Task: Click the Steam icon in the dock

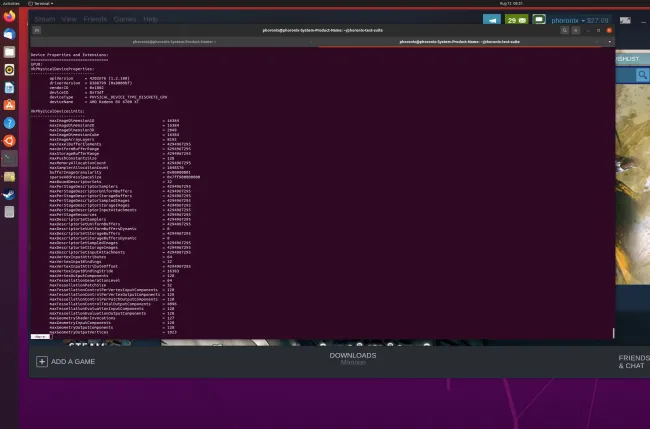Action: coord(10,194)
